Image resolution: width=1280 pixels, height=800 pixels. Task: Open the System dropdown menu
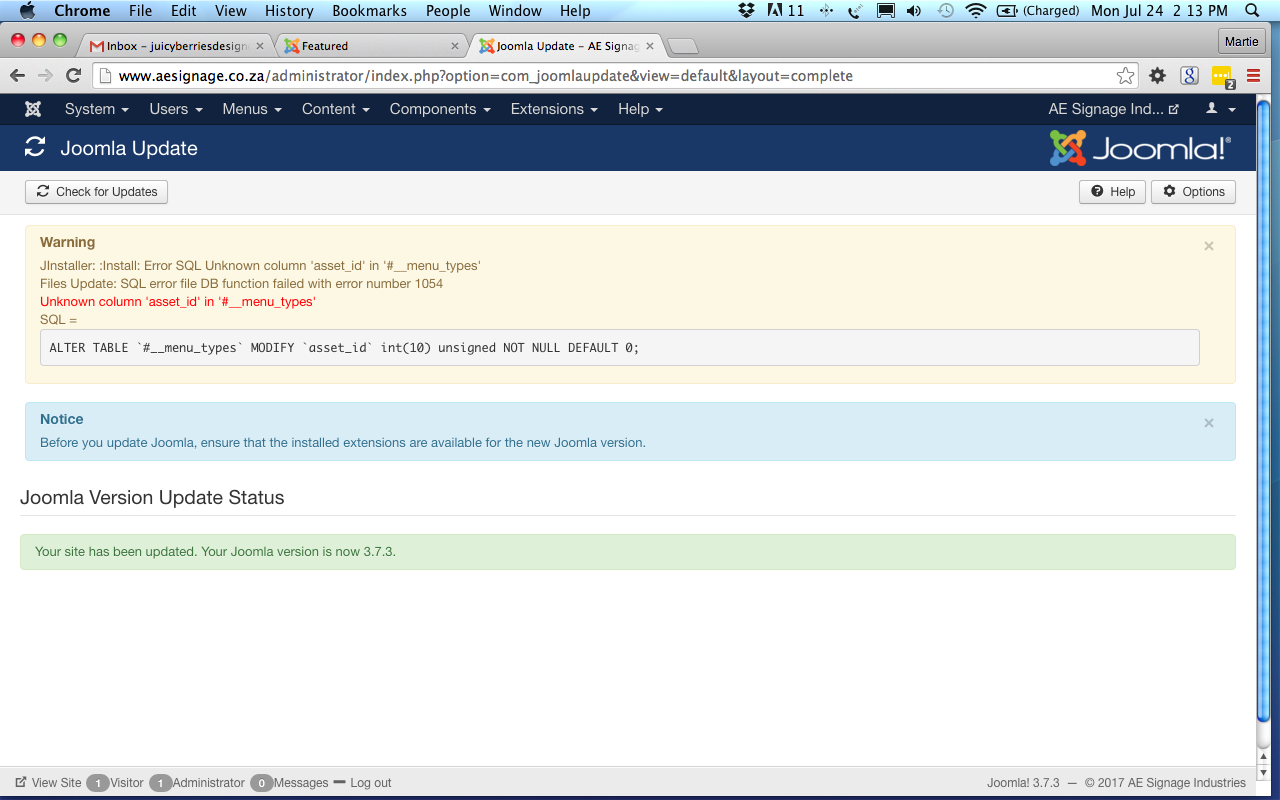pos(97,109)
